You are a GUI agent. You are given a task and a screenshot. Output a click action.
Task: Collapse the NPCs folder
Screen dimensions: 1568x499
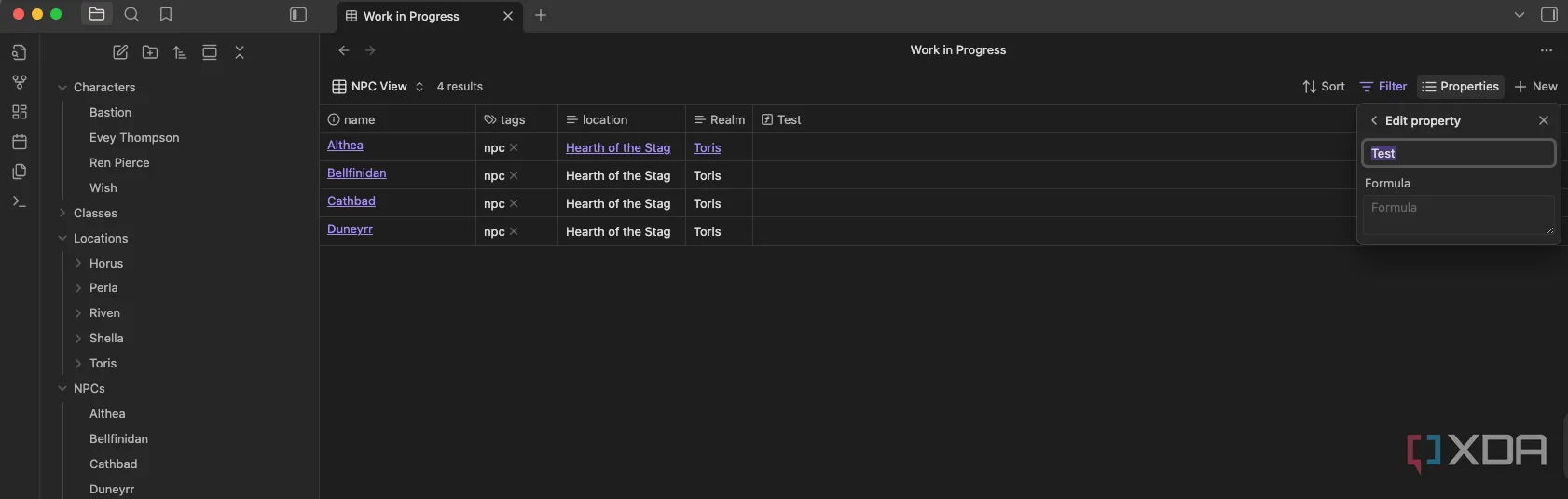pyautogui.click(x=62, y=389)
